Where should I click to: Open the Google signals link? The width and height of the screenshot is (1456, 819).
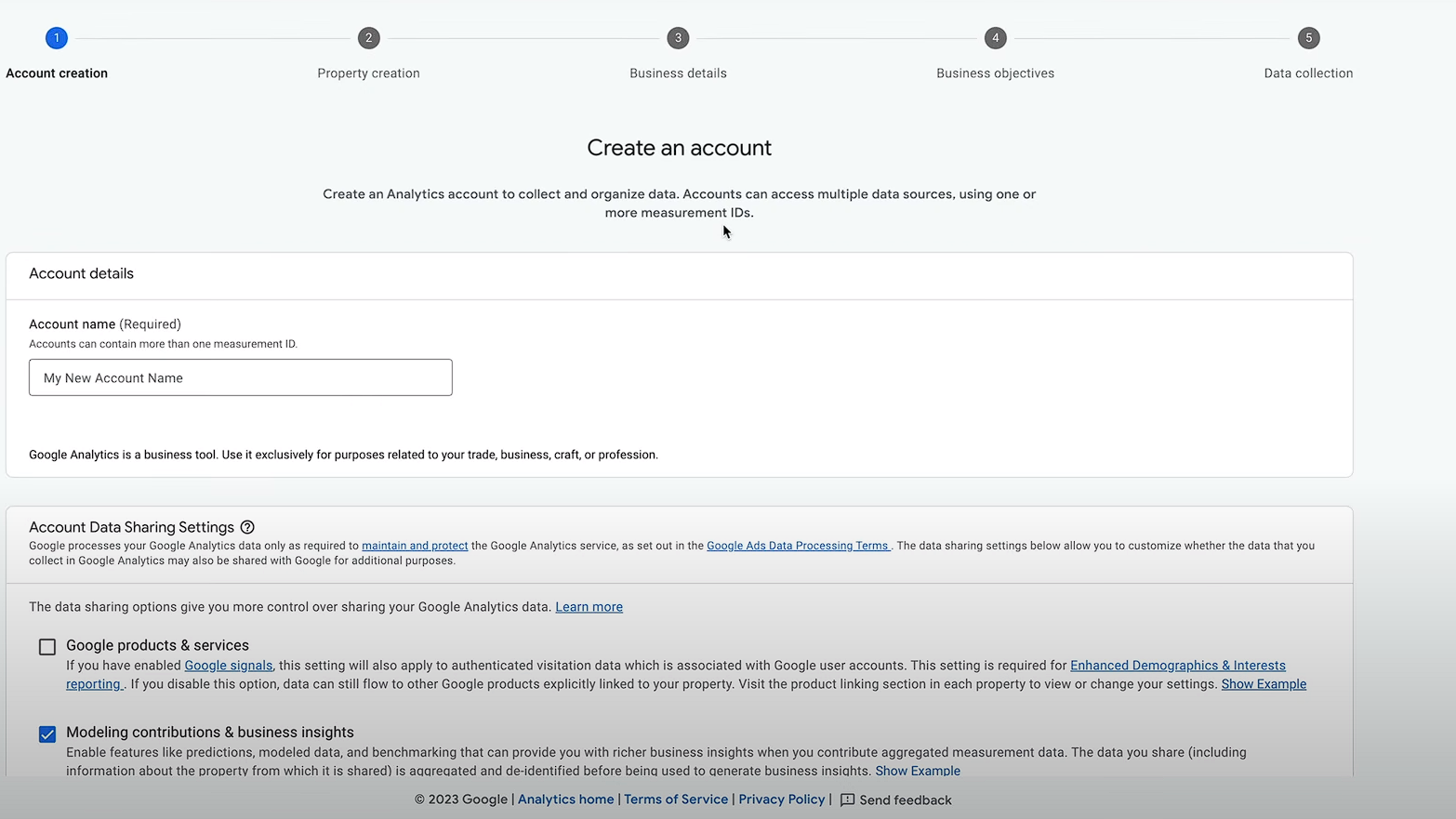[229, 666]
